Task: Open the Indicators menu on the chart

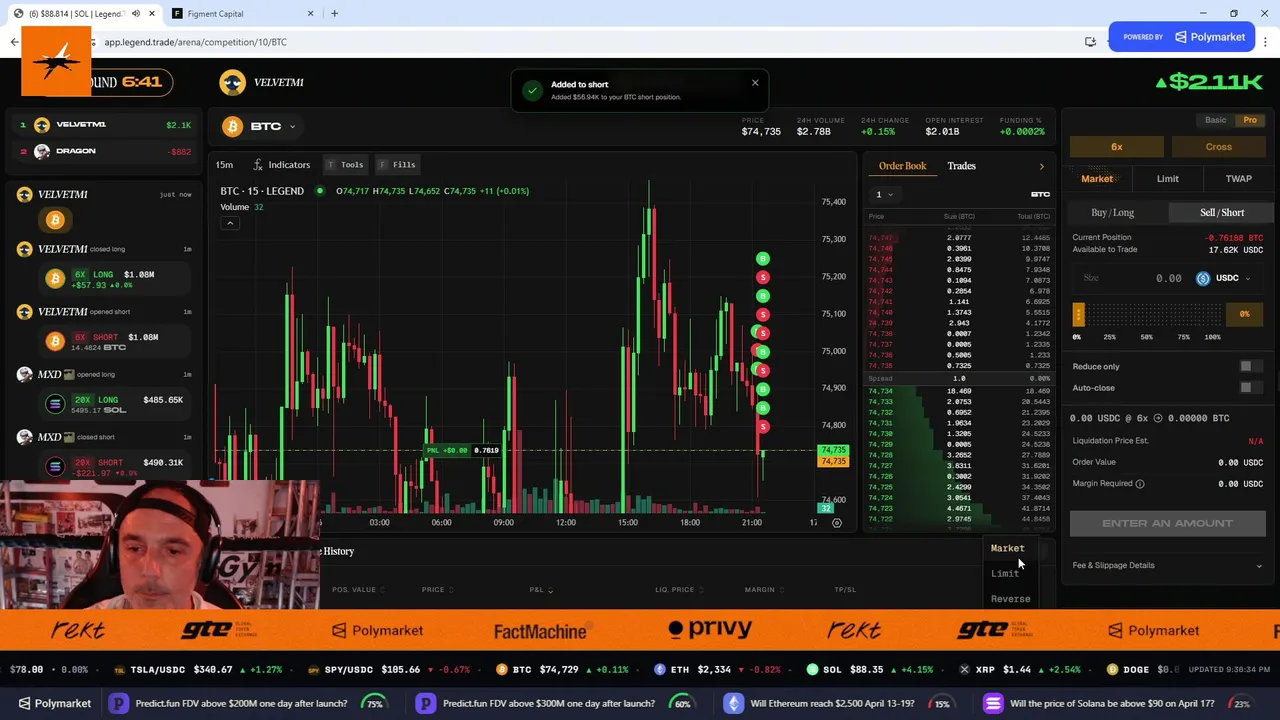Action: coord(281,164)
